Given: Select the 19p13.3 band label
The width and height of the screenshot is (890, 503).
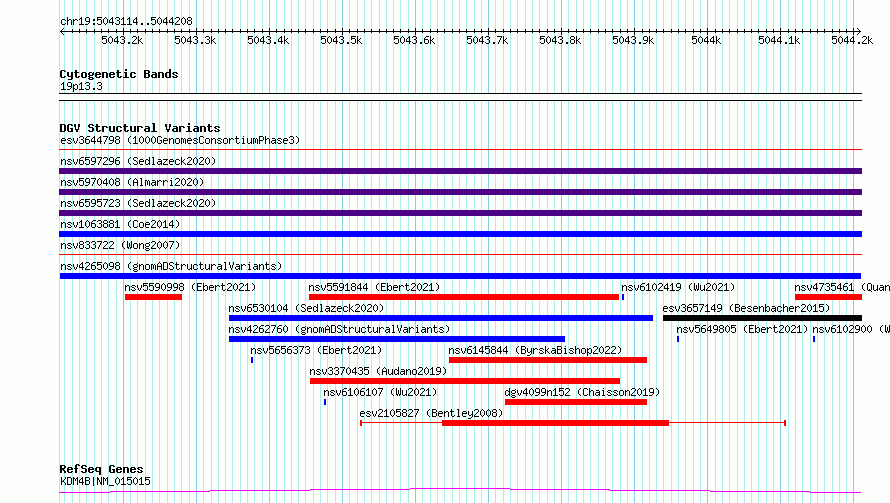Looking at the screenshot, I should click(81, 86).
